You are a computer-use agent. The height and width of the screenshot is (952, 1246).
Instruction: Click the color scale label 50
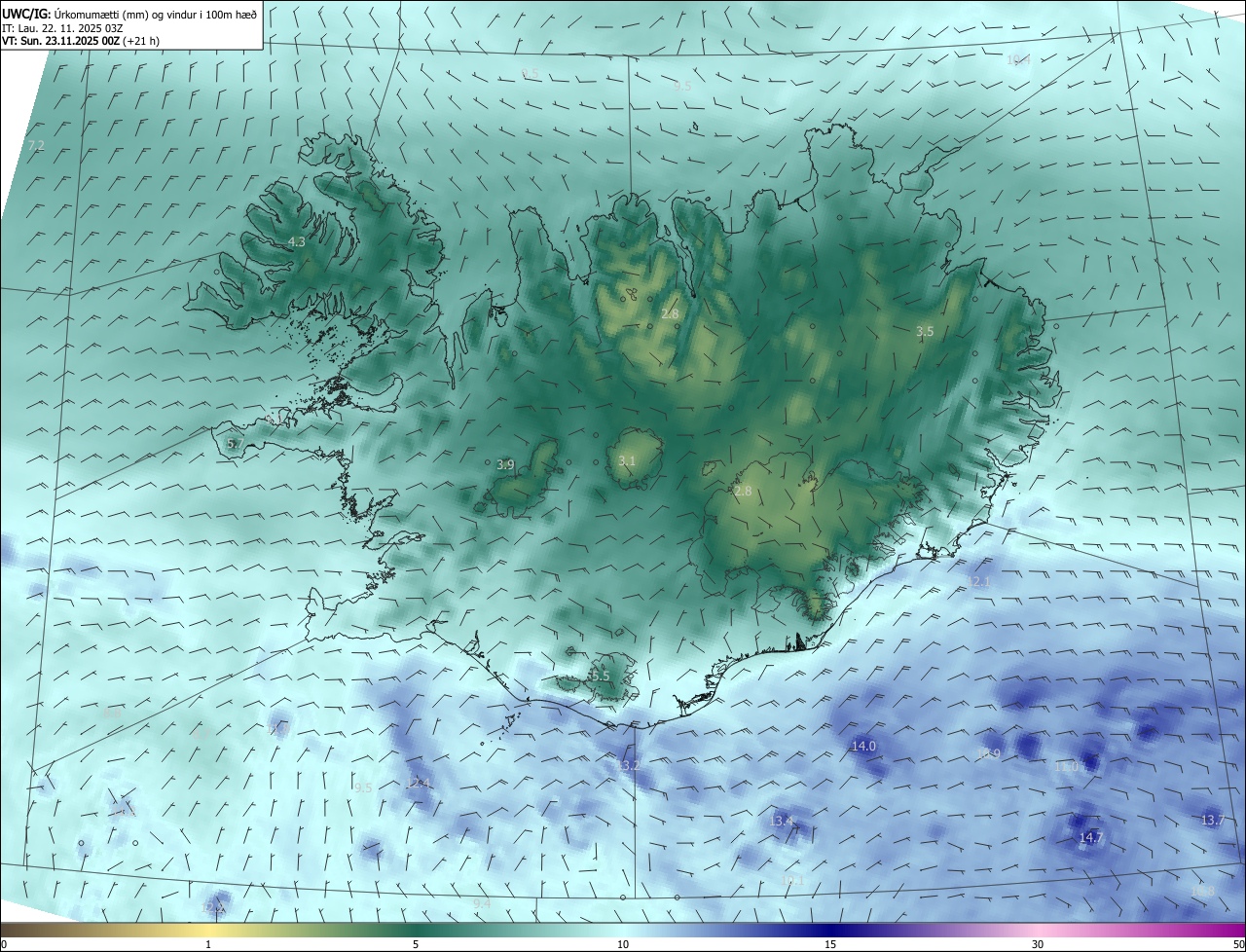[1237, 944]
